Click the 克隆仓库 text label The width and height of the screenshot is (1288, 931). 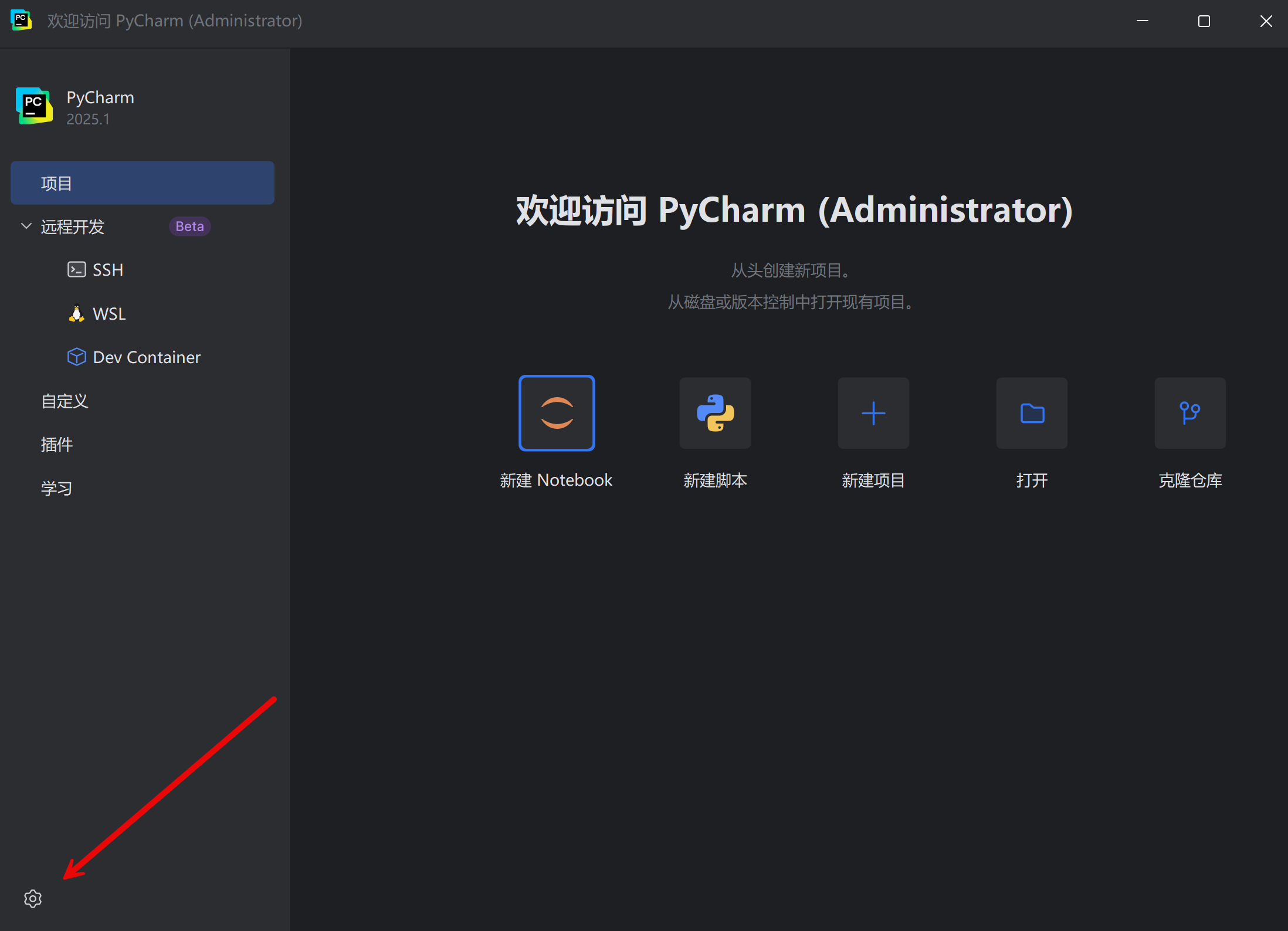point(1190,480)
